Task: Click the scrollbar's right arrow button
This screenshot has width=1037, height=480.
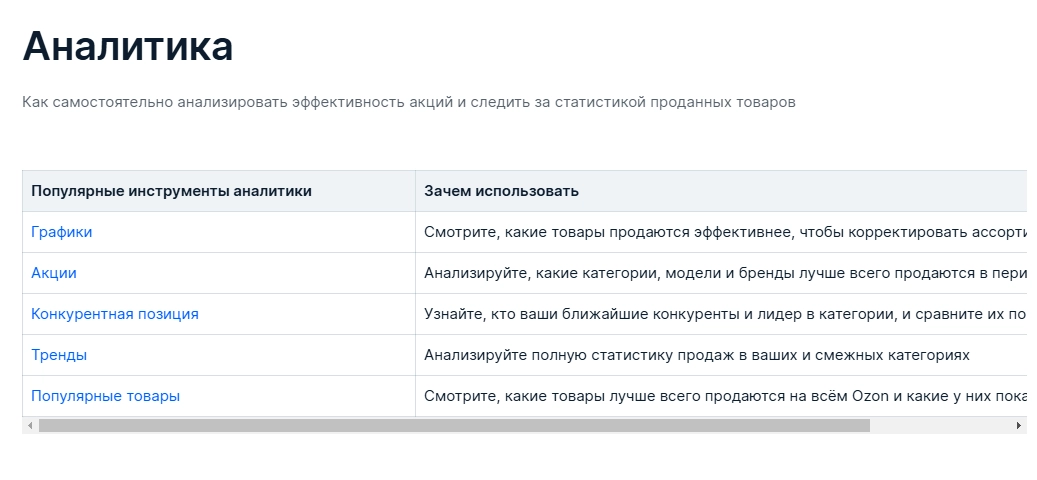Action: click(1019, 426)
